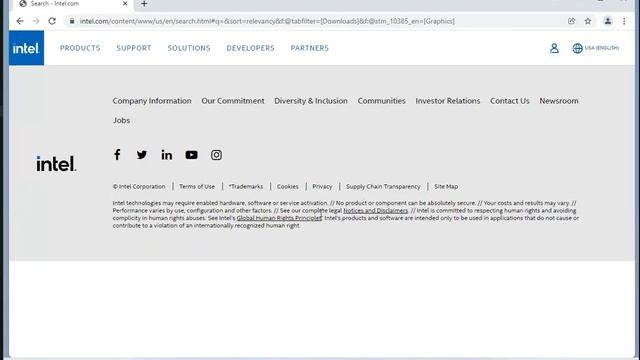Open the user sign-in account icon

554,48
